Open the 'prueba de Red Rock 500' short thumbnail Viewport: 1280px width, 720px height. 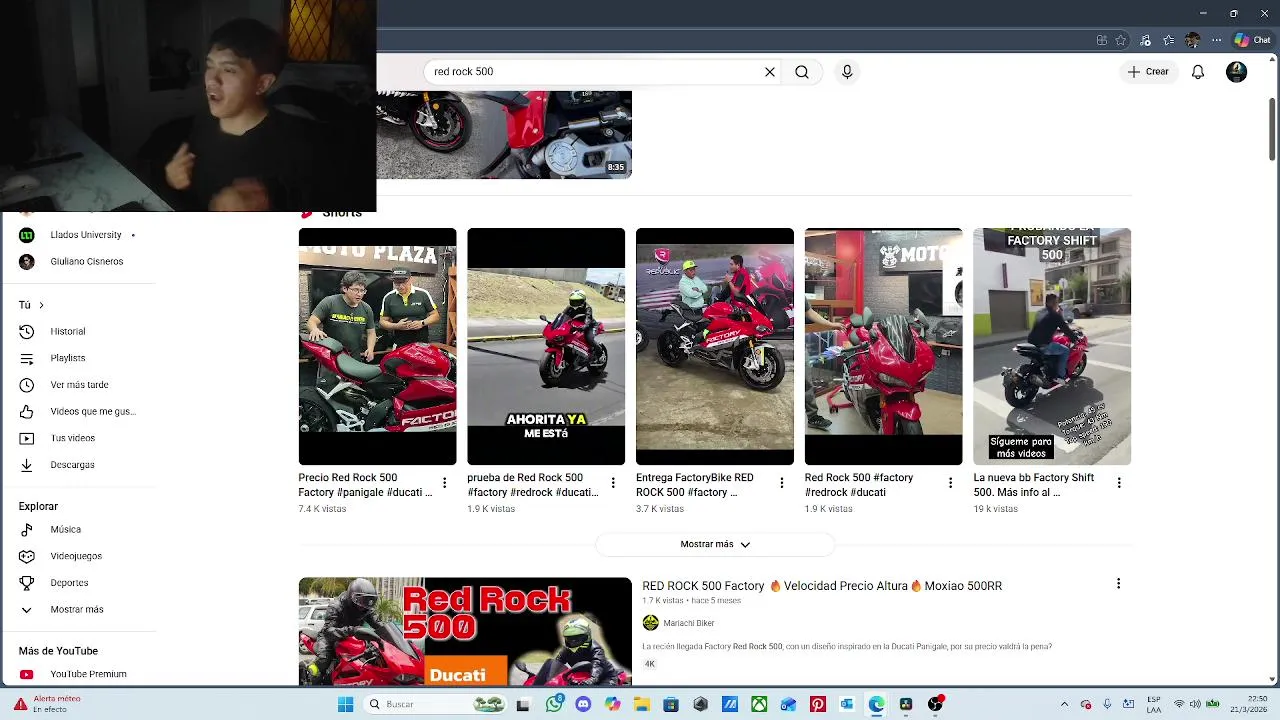[x=546, y=346]
